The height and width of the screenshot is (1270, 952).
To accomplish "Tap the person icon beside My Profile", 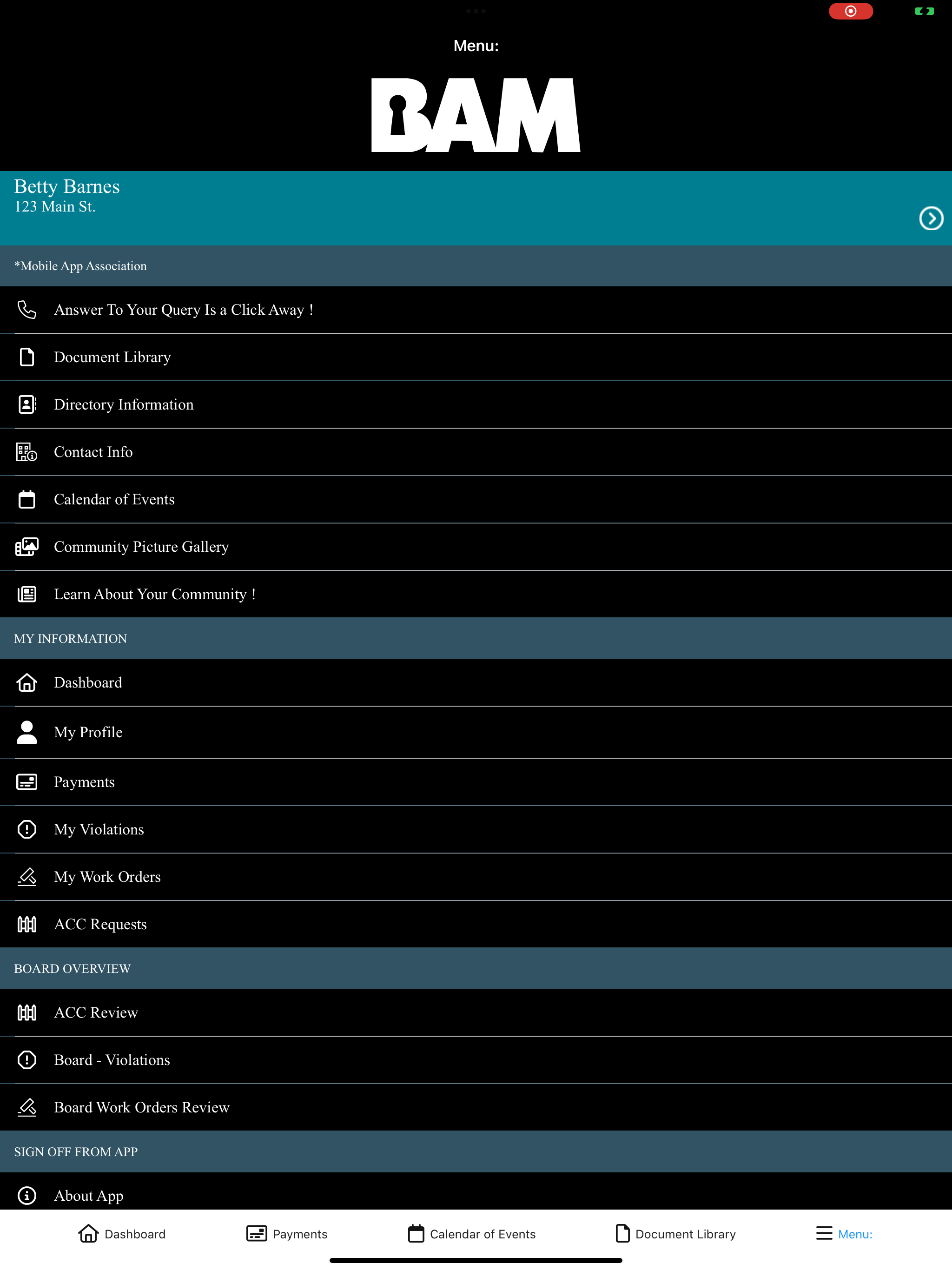I will [x=27, y=732].
